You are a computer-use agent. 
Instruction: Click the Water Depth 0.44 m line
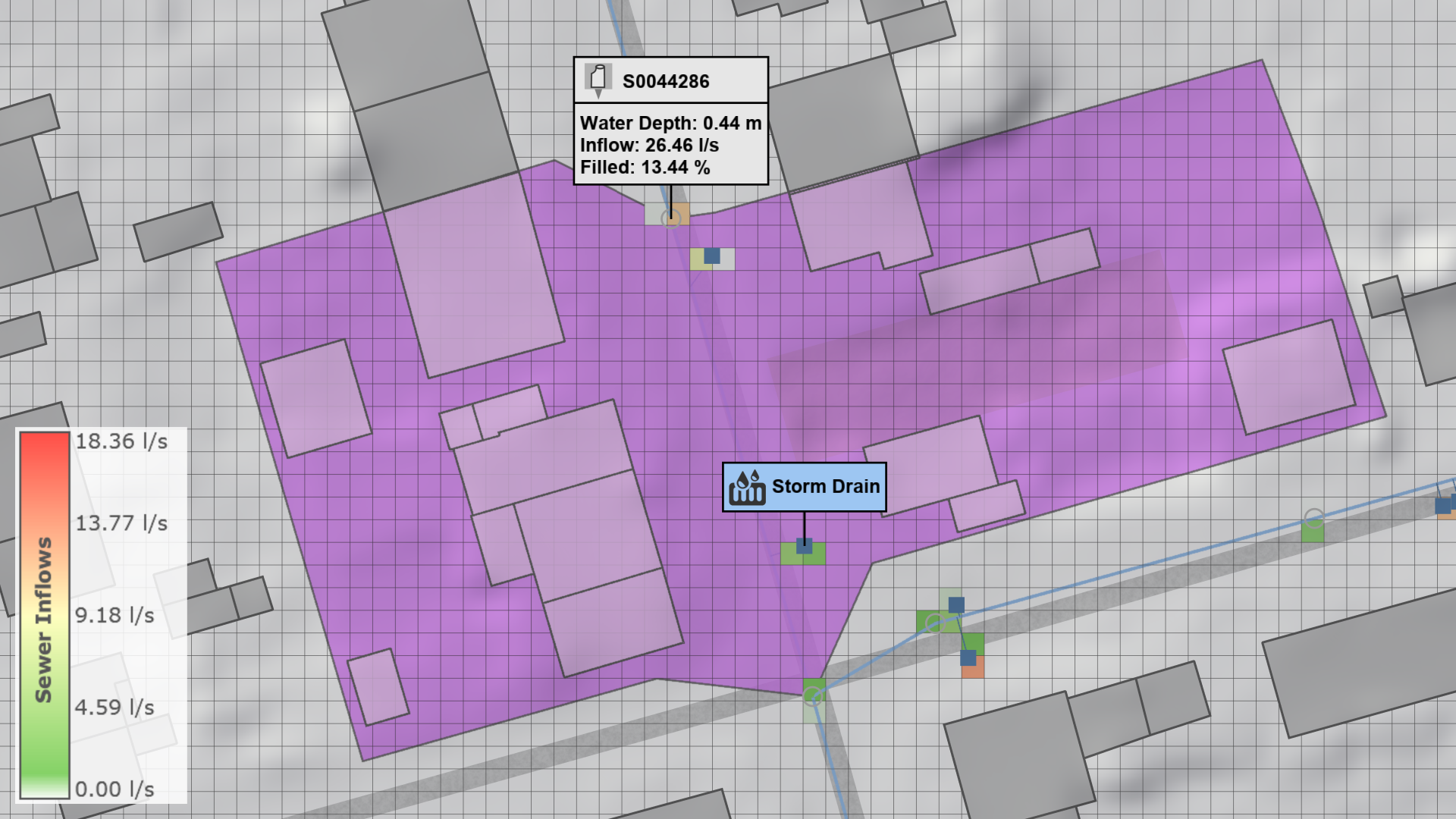670,123
